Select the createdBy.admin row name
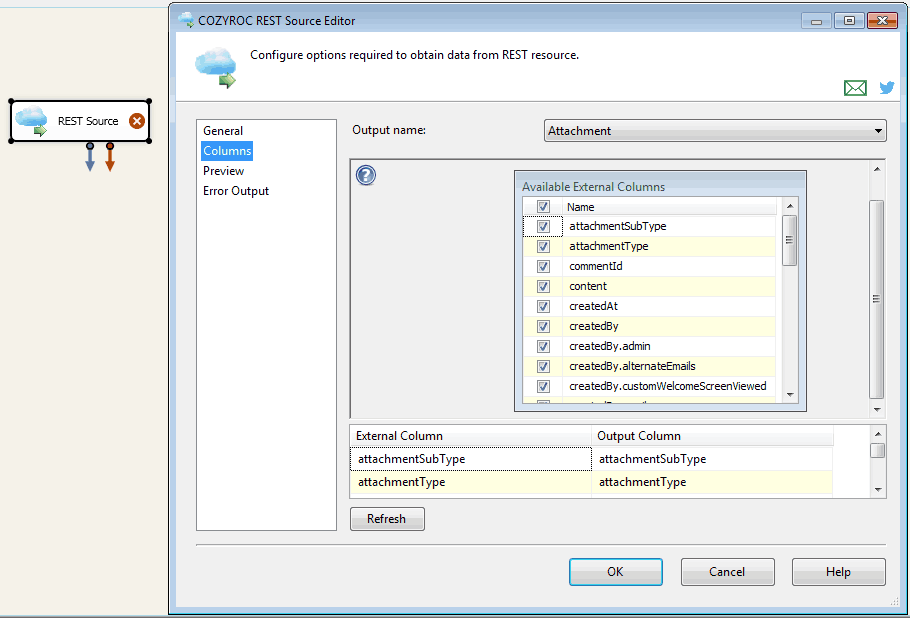The height and width of the screenshot is (618, 910). 609,346
